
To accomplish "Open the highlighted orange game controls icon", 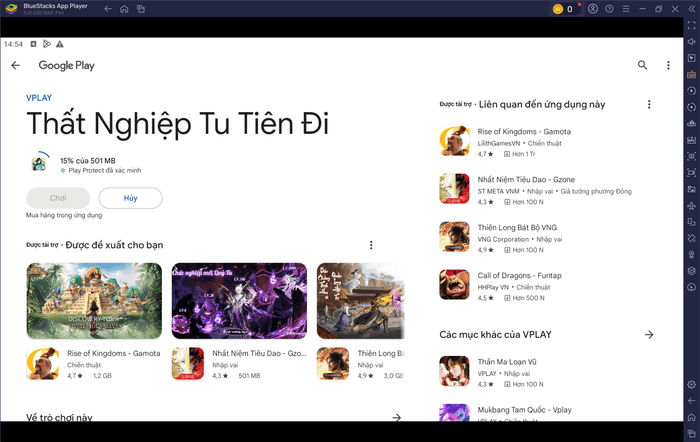I will (x=692, y=75).
